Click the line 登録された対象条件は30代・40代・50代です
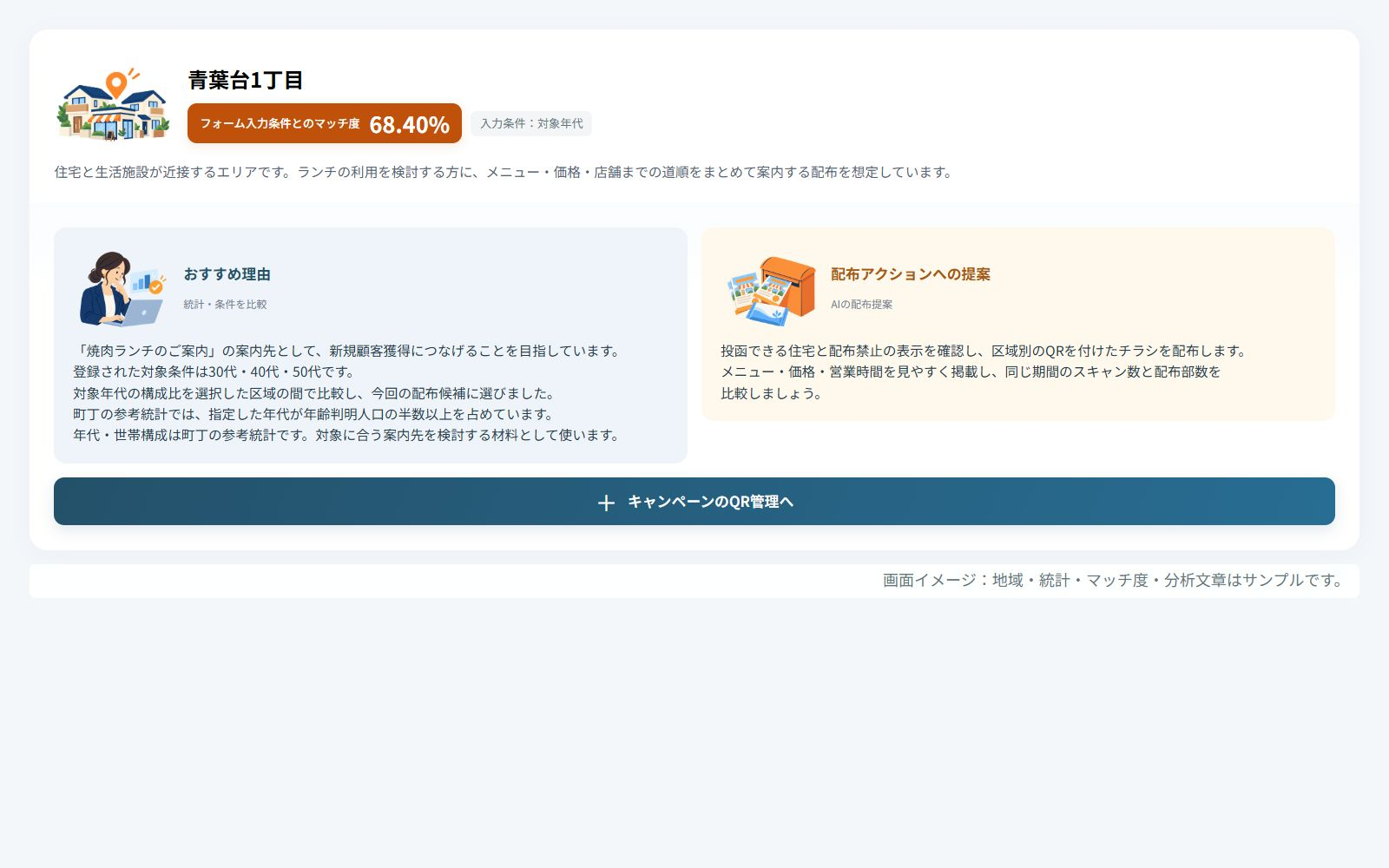The width and height of the screenshot is (1389, 868). (x=215, y=372)
